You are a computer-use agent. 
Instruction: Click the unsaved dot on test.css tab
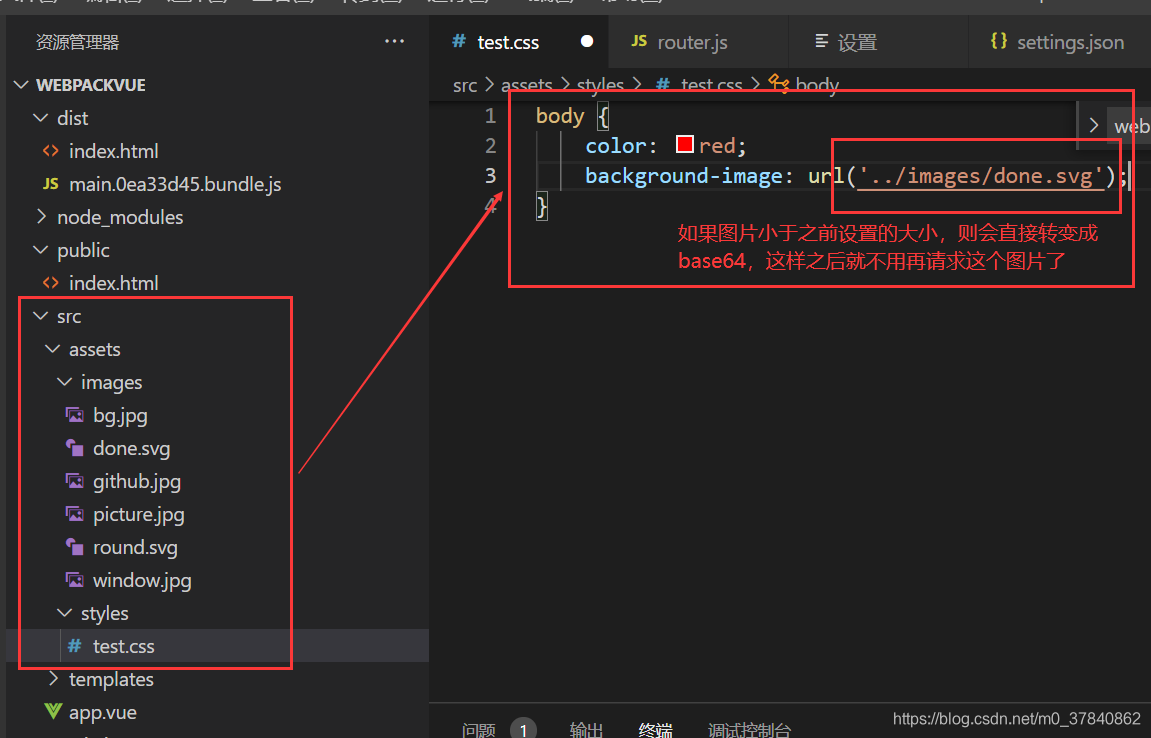point(587,41)
